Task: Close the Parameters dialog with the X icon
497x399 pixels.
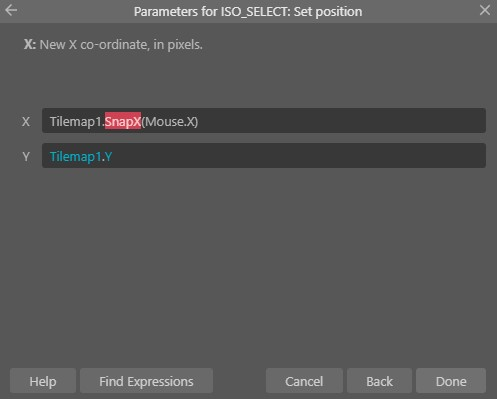Action: click(485, 10)
